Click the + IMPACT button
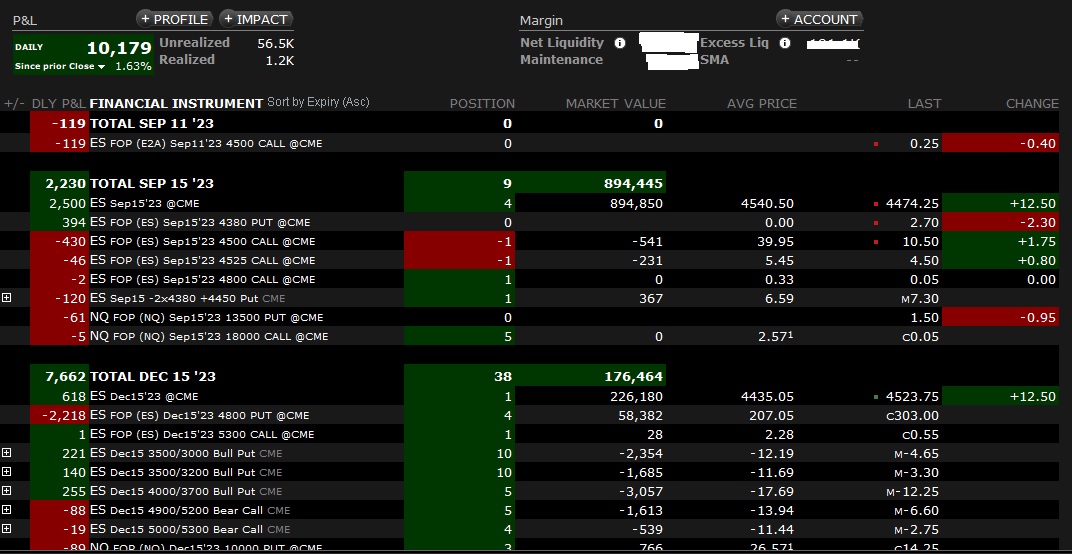 click(x=256, y=19)
